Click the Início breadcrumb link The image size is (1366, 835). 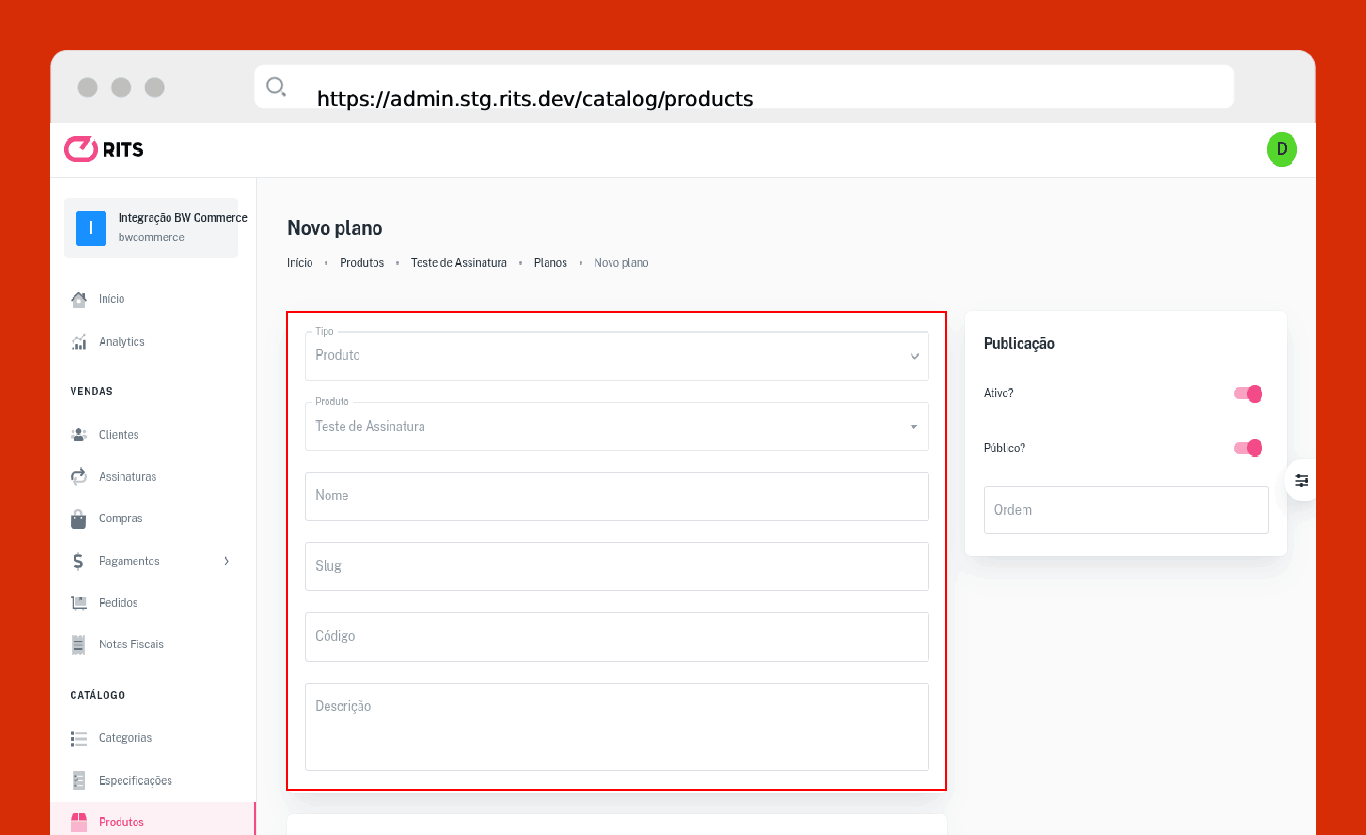pyautogui.click(x=300, y=263)
